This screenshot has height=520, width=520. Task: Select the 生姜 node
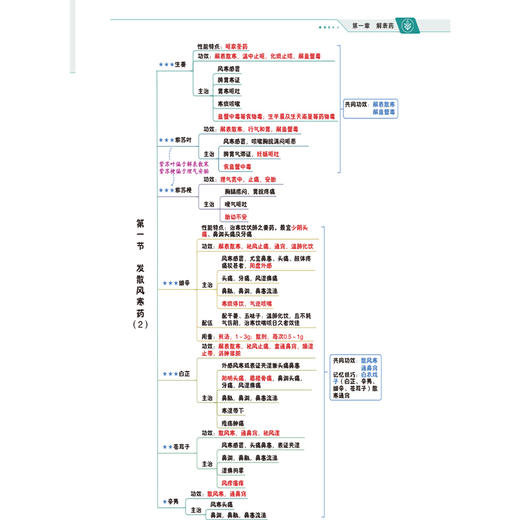180,64
